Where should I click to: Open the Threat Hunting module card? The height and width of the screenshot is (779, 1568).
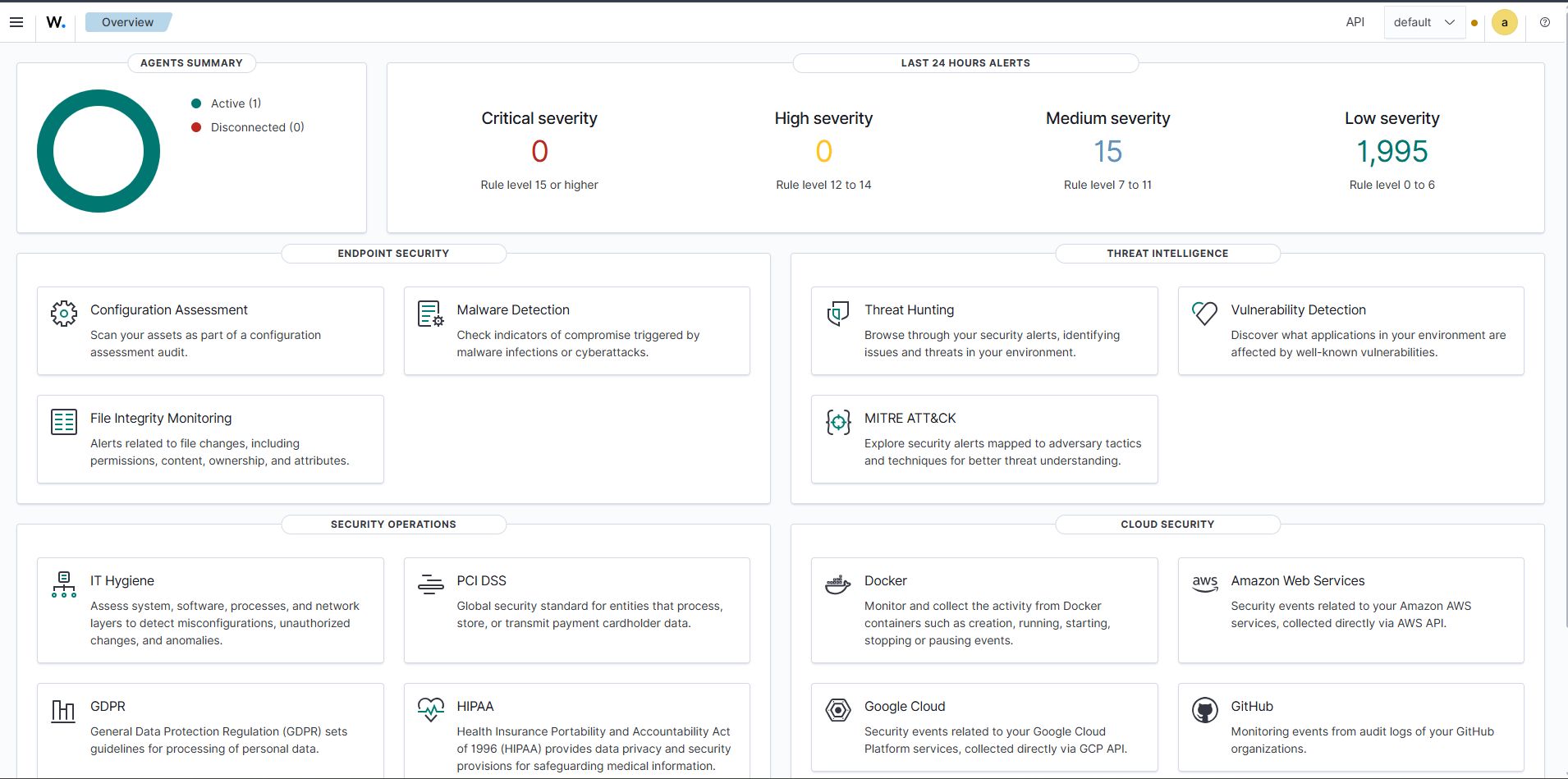click(x=983, y=331)
